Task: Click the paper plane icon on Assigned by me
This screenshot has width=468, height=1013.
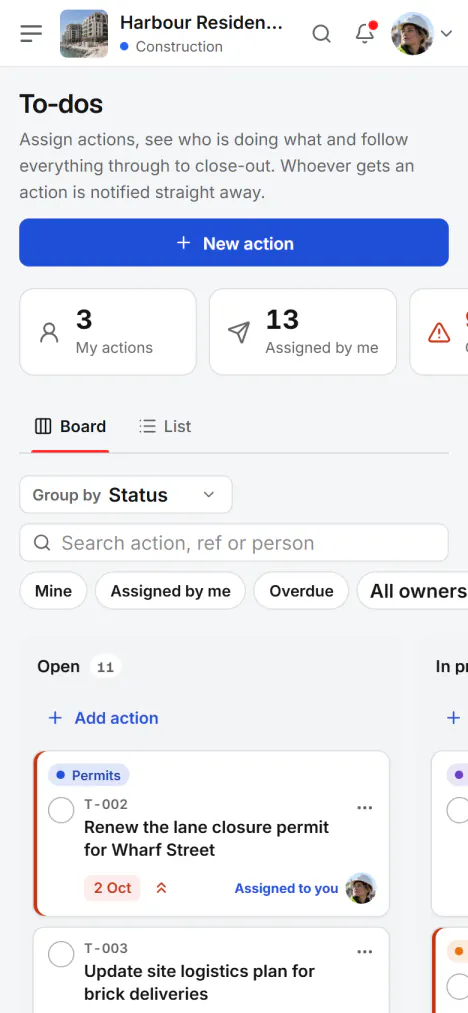Action: point(239,332)
